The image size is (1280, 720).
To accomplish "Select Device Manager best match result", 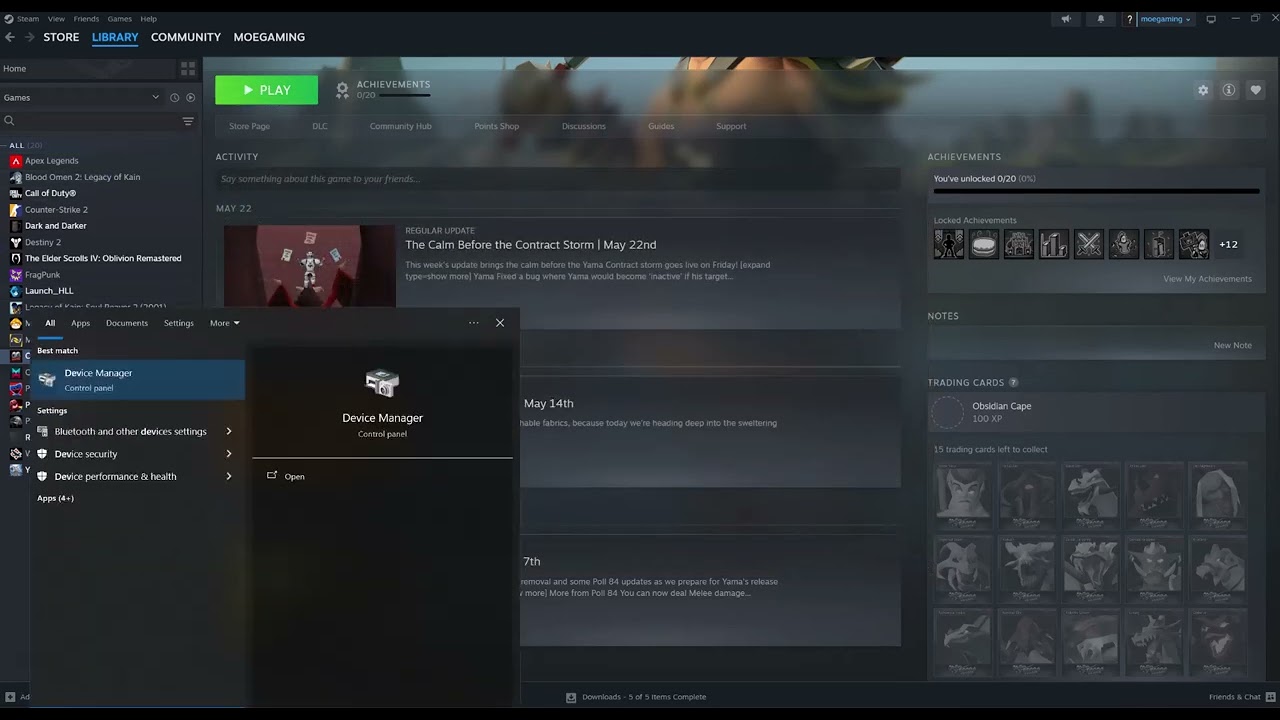I will point(138,380).
